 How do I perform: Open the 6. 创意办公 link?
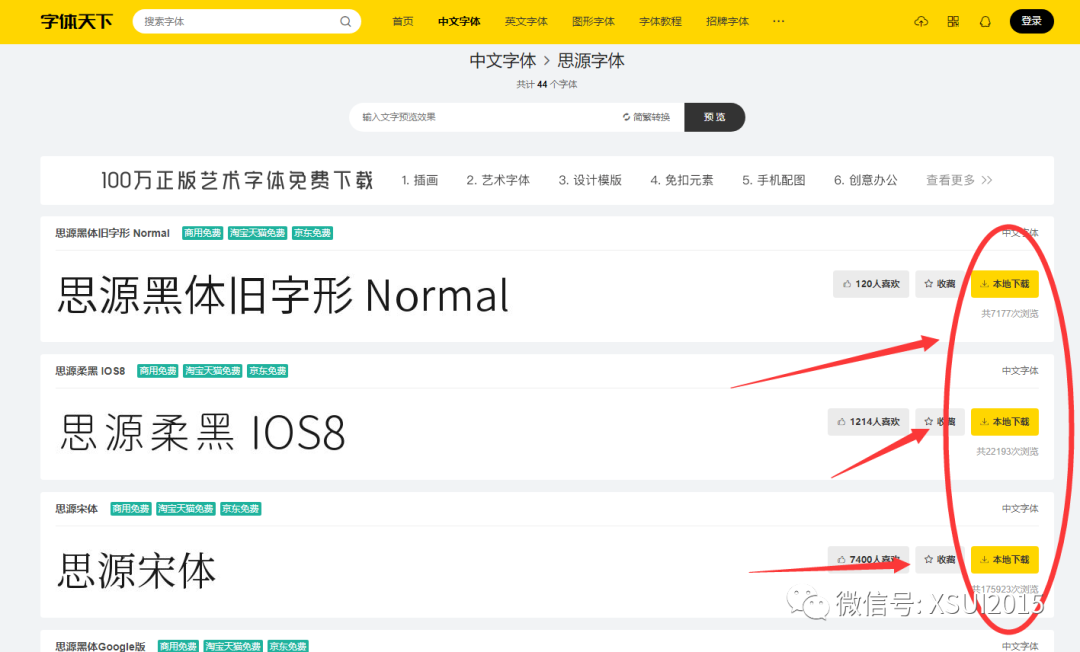pyautogui.click(x=865, y=180)
